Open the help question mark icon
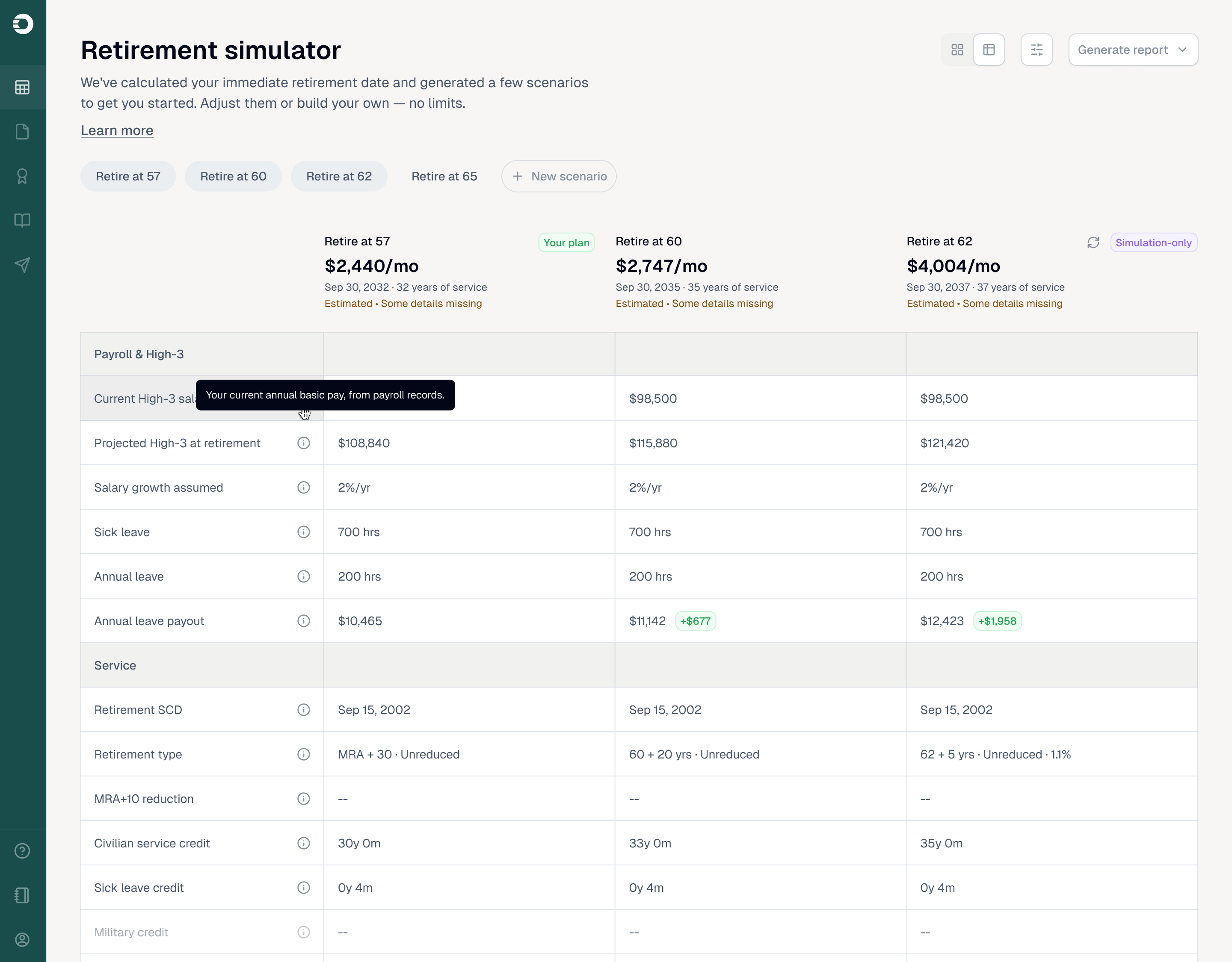Screen dimensions: 1232x962 click(x=23, y=851)
